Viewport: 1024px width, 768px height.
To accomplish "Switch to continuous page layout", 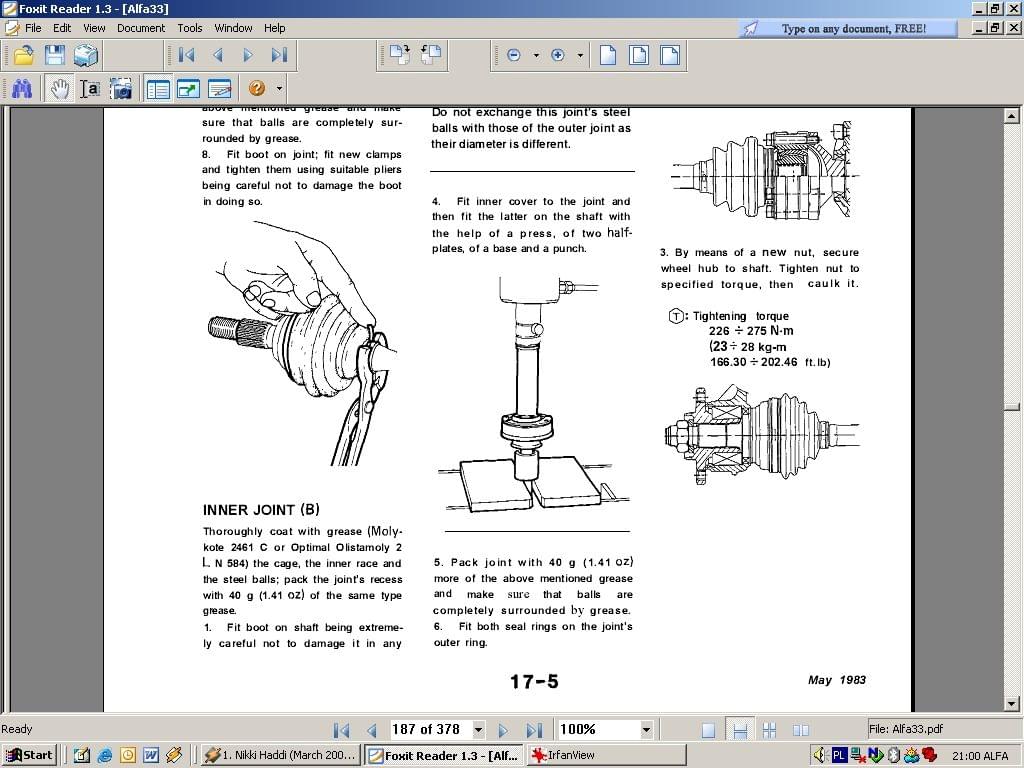I will click(739, 730).
